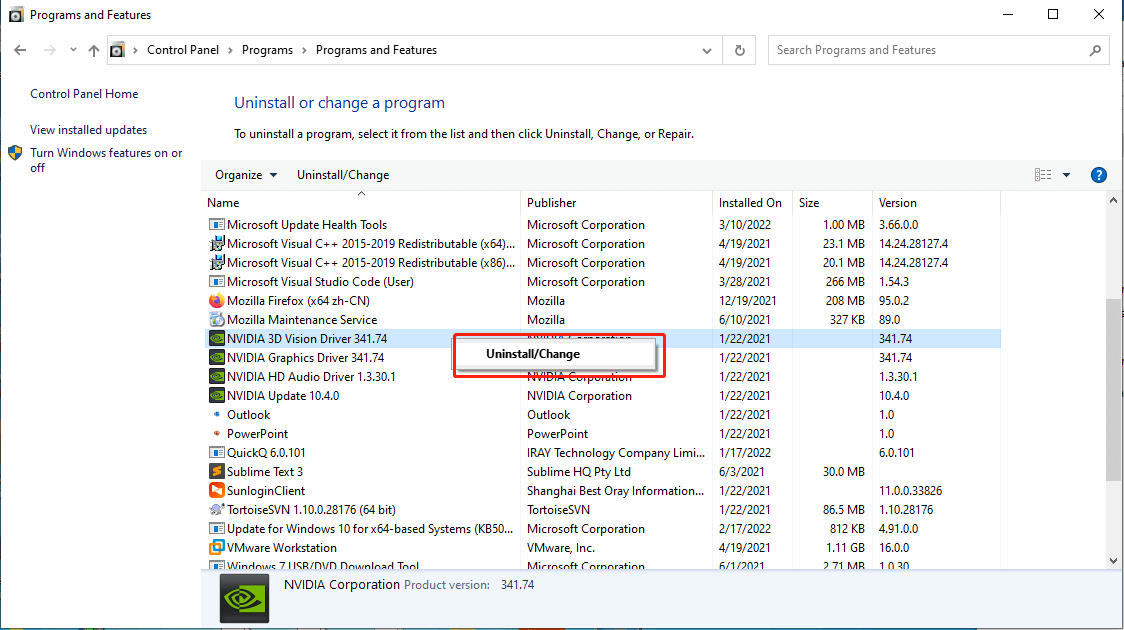Open the Organize dropdown menu
This screenshot has height=630, width=1124.
(x=246, y=175)
